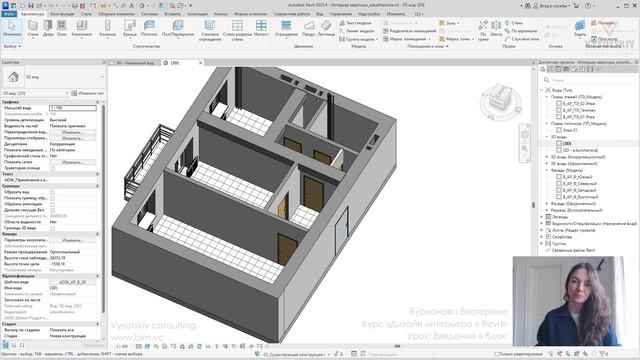
Task: Select the Пандус (Ramp) tool
Action: pos(309,29)
